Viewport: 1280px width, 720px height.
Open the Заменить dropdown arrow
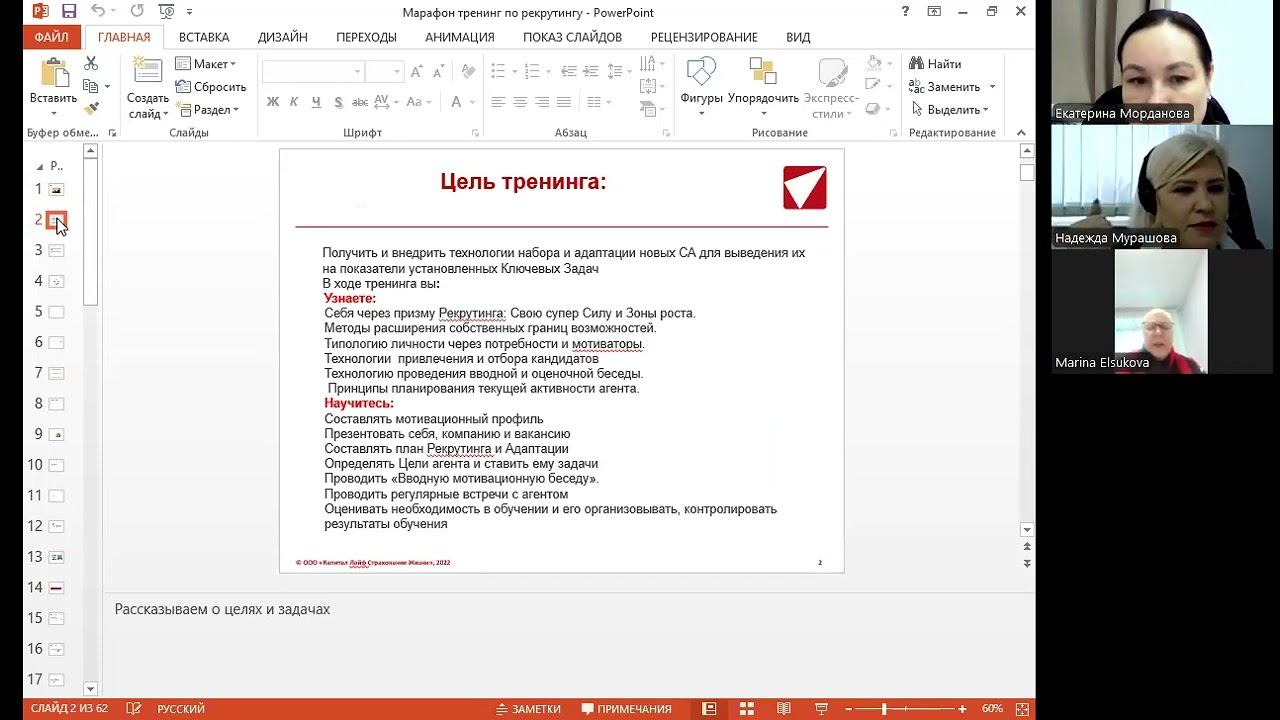click(992, 87)
